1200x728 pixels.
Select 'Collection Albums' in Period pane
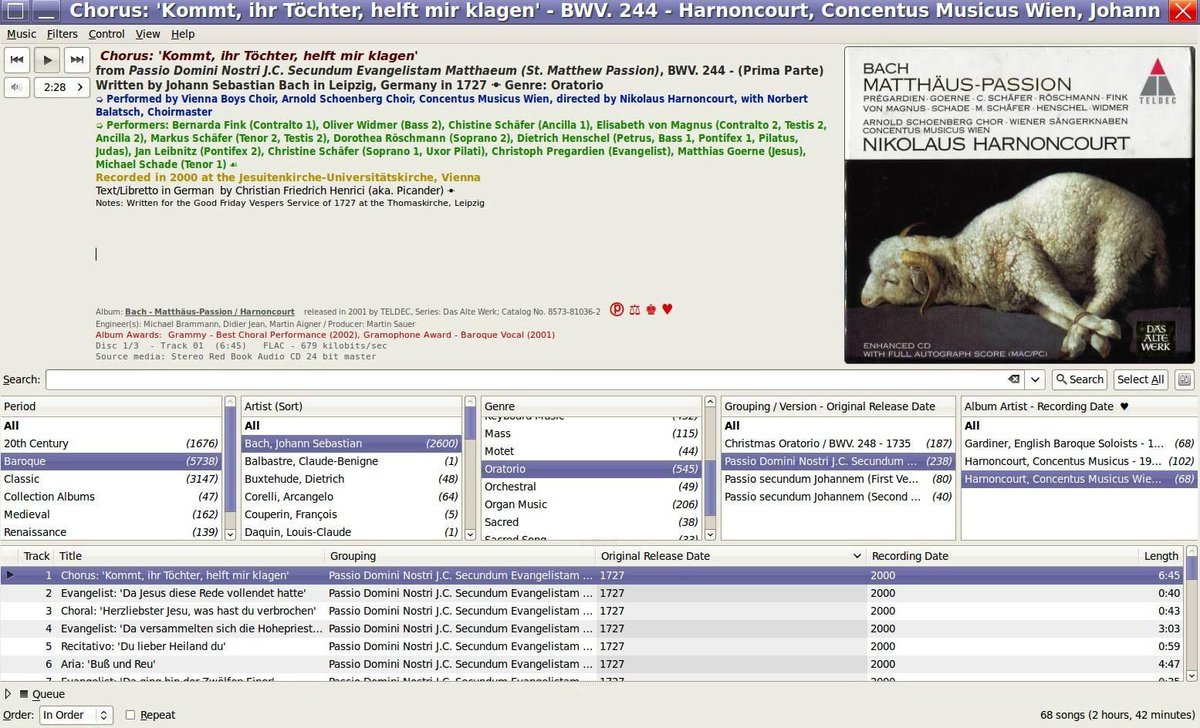[x=111, y=497]
